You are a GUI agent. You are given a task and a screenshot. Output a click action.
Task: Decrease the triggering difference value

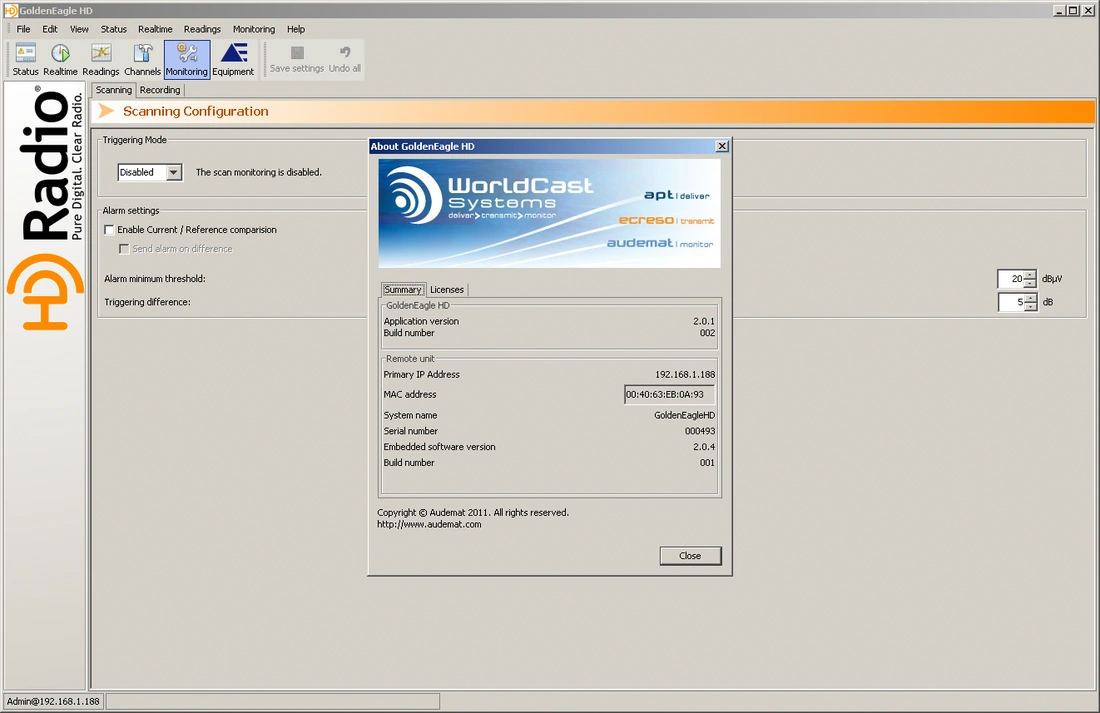(1030, 307)
